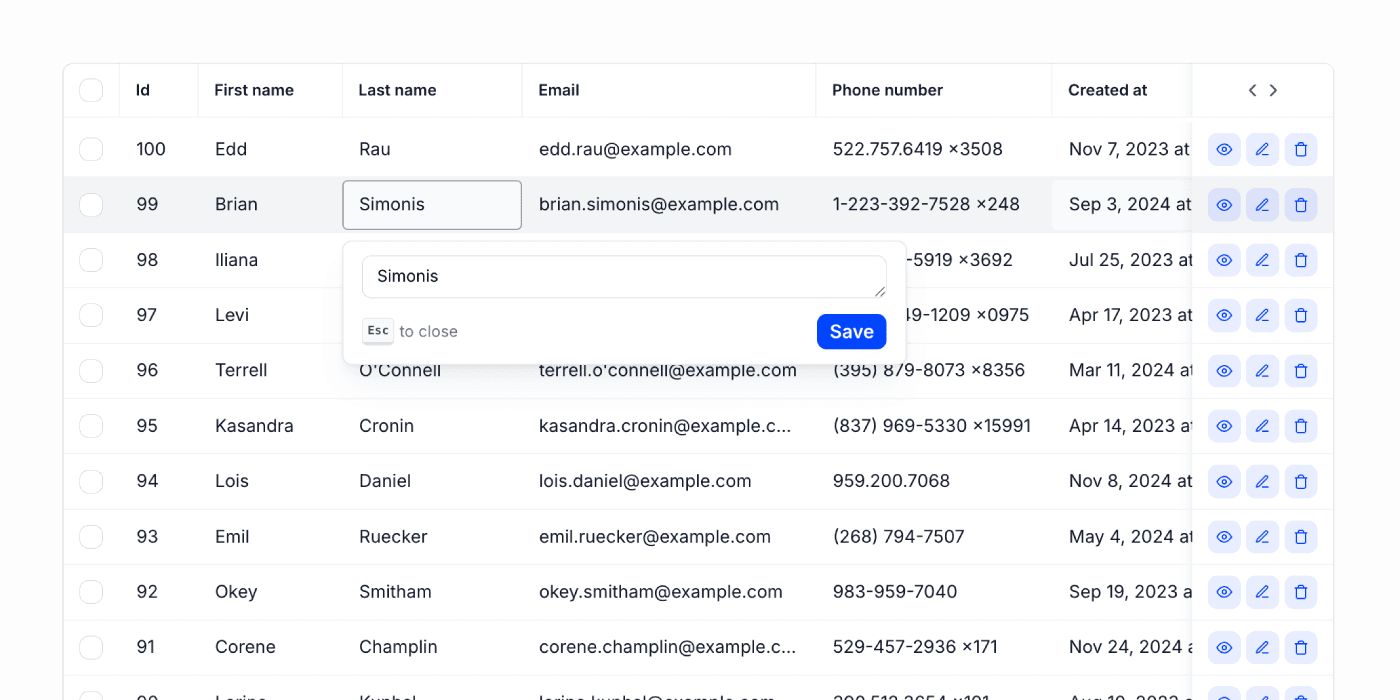
Task: Edit the Brian Simonis row
Action: 1262,205
